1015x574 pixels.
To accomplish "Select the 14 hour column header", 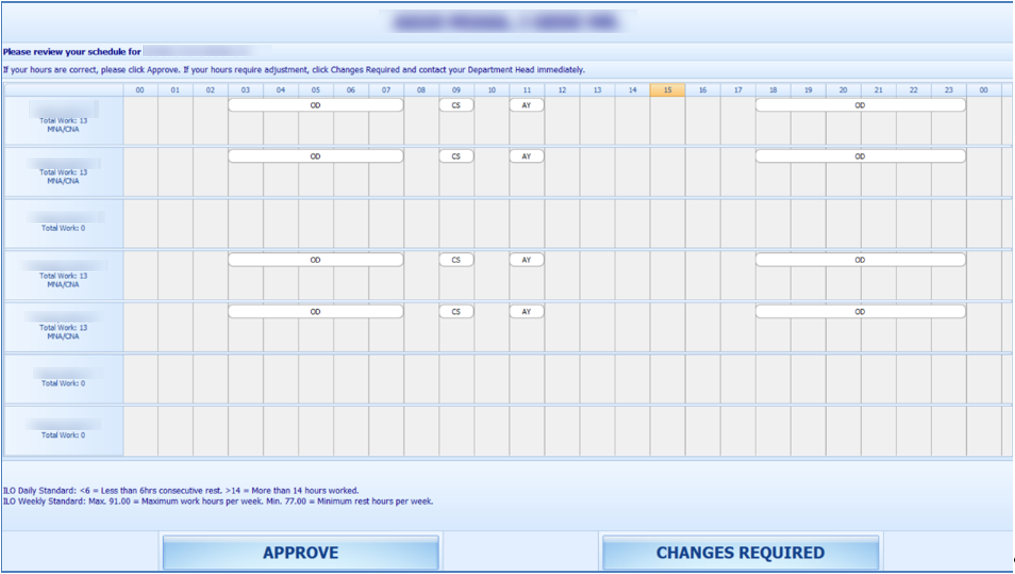I will tap(632, 90).
